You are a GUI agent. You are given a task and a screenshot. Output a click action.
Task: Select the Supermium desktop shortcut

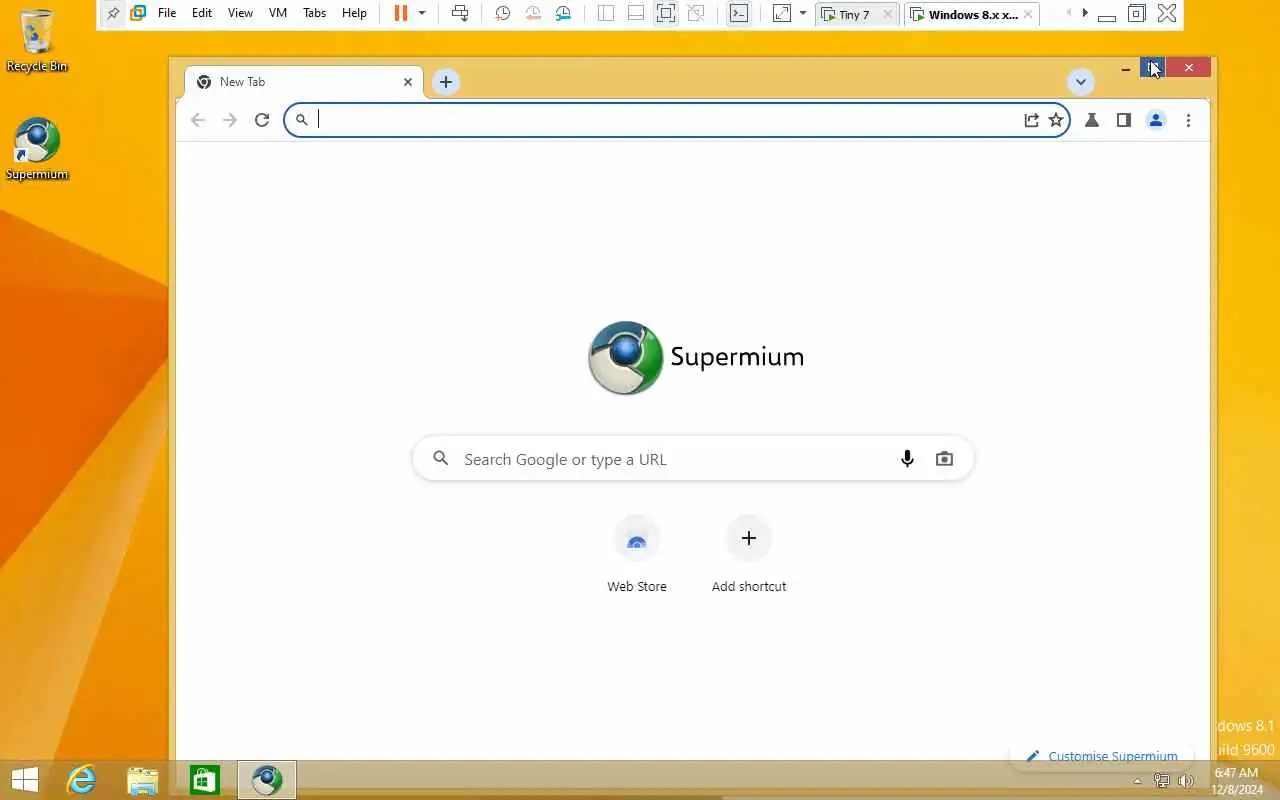pyautogui.click(x=37, y=149)
